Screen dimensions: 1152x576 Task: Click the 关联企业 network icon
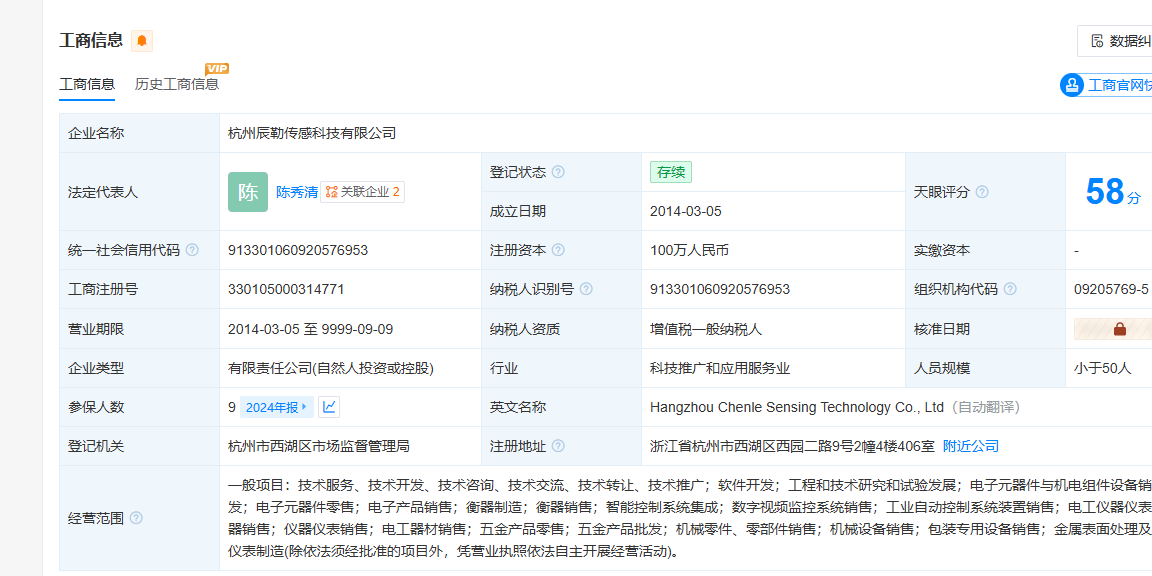click(x=331, y=192)
